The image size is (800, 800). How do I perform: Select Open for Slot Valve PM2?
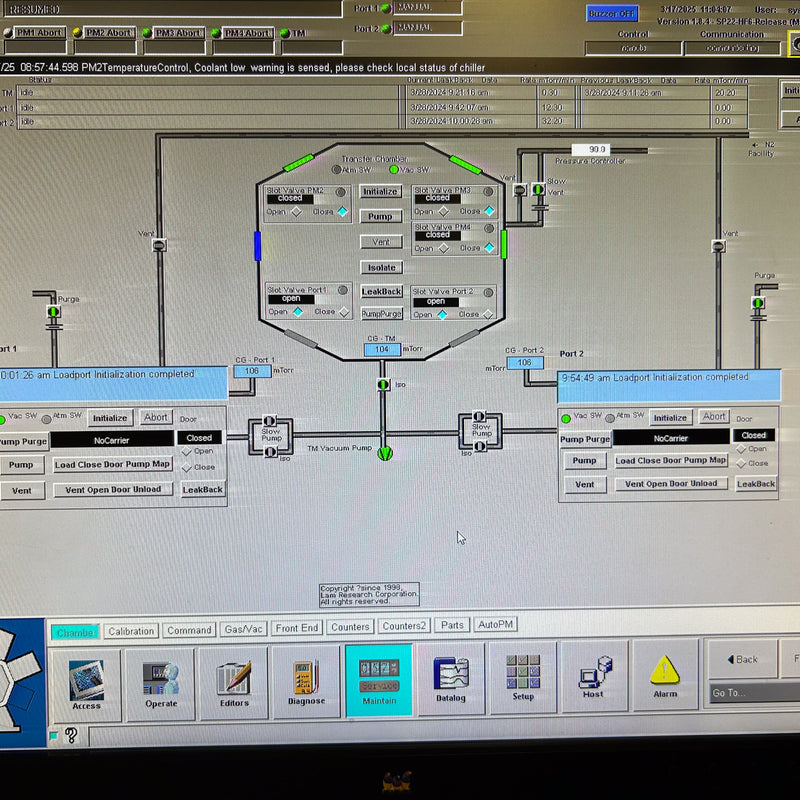click(x=296, y=212)
